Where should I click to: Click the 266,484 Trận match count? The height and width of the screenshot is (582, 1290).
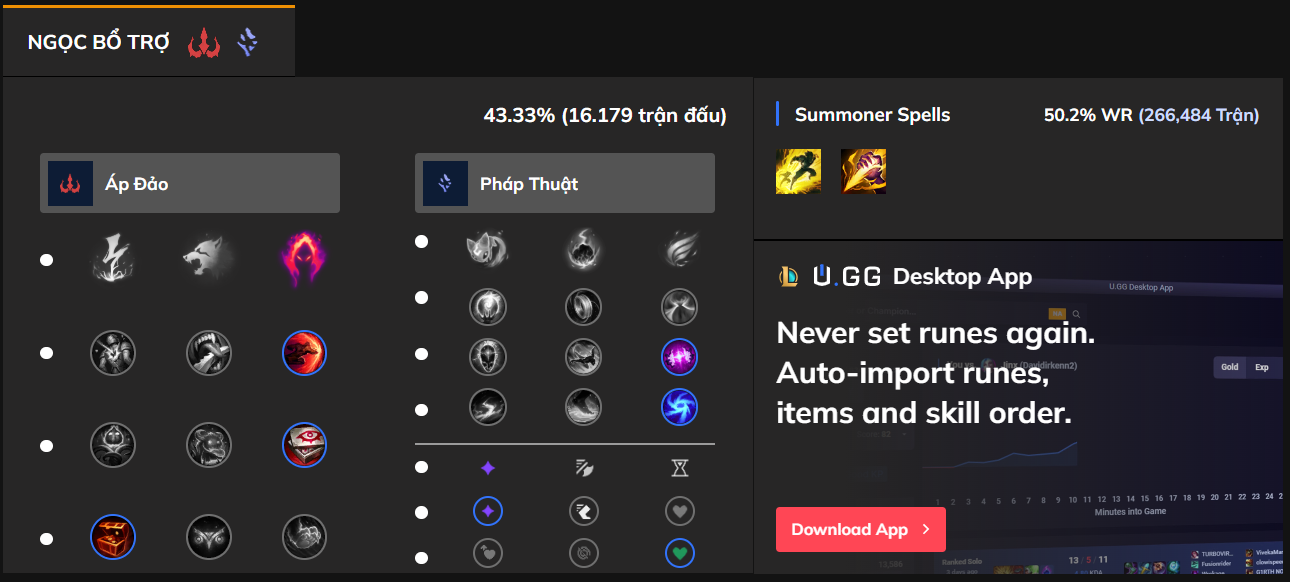1198,115
